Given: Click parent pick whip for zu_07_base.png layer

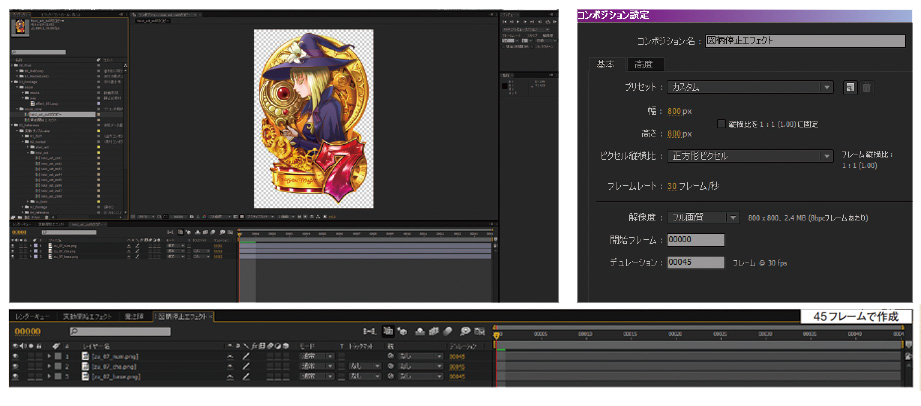Looking at the screenshot, I should pyautogui.click(x=390, y=376).
